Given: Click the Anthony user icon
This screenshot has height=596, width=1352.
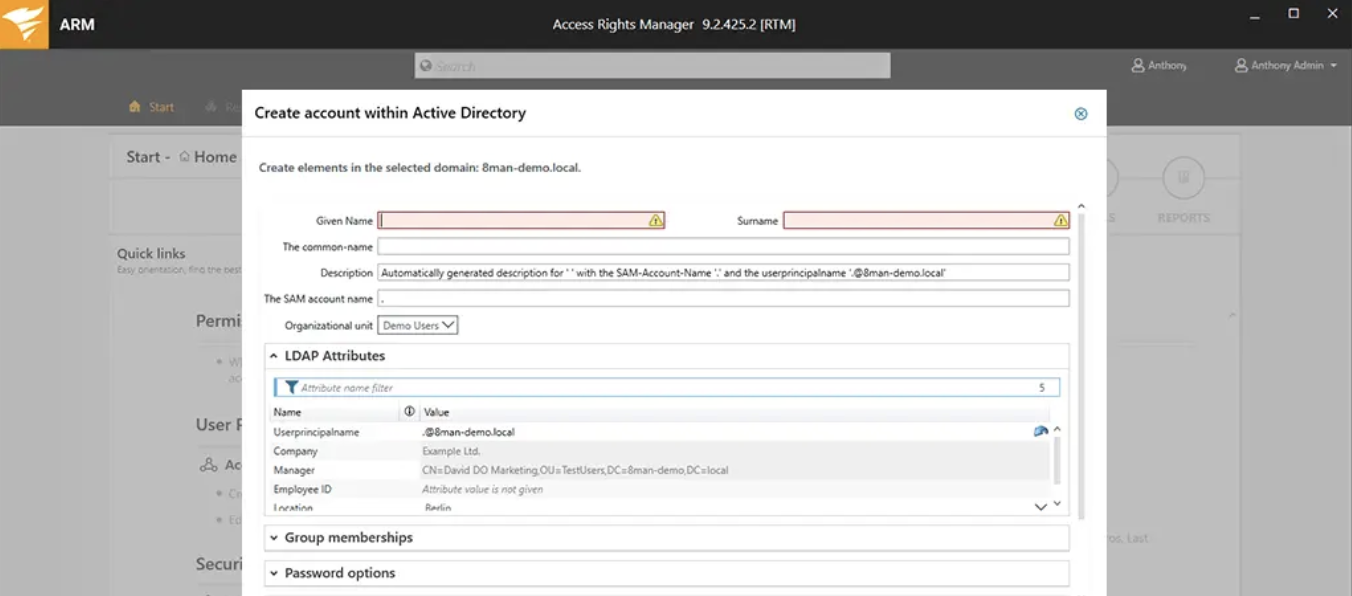Looking at the screenshot, I should 1138,65.
